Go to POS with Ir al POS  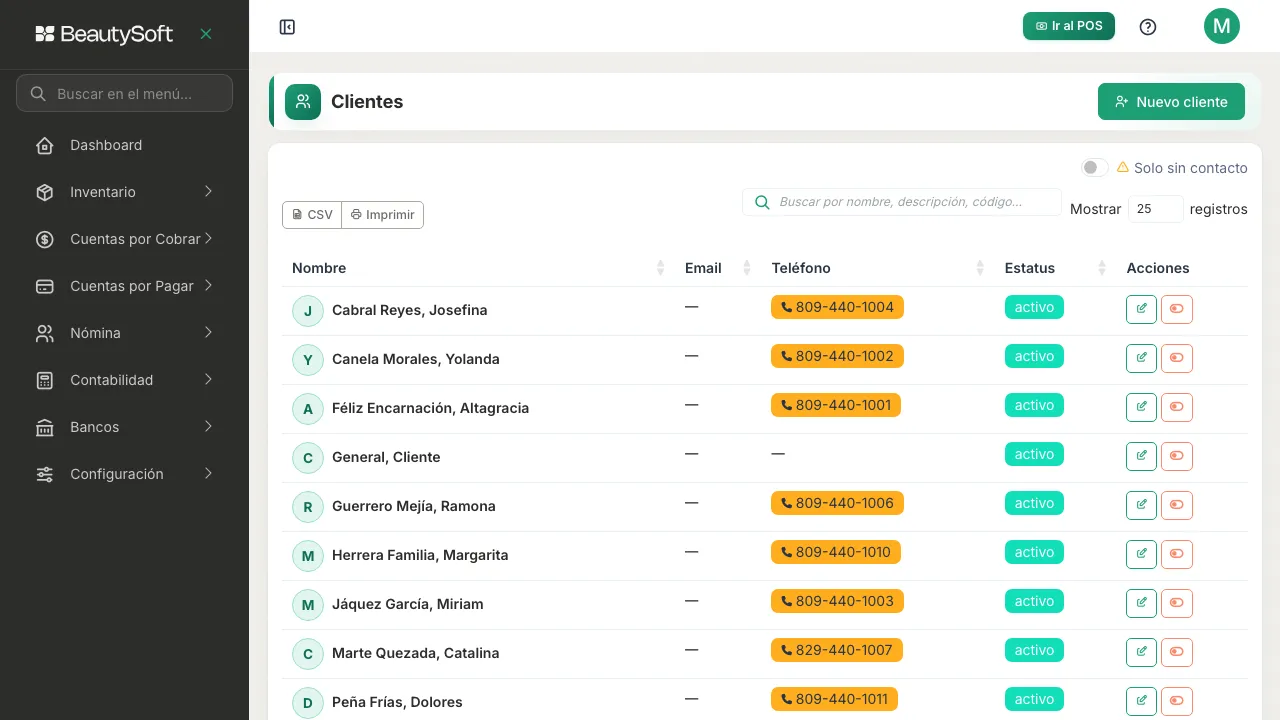[1069, 26]
